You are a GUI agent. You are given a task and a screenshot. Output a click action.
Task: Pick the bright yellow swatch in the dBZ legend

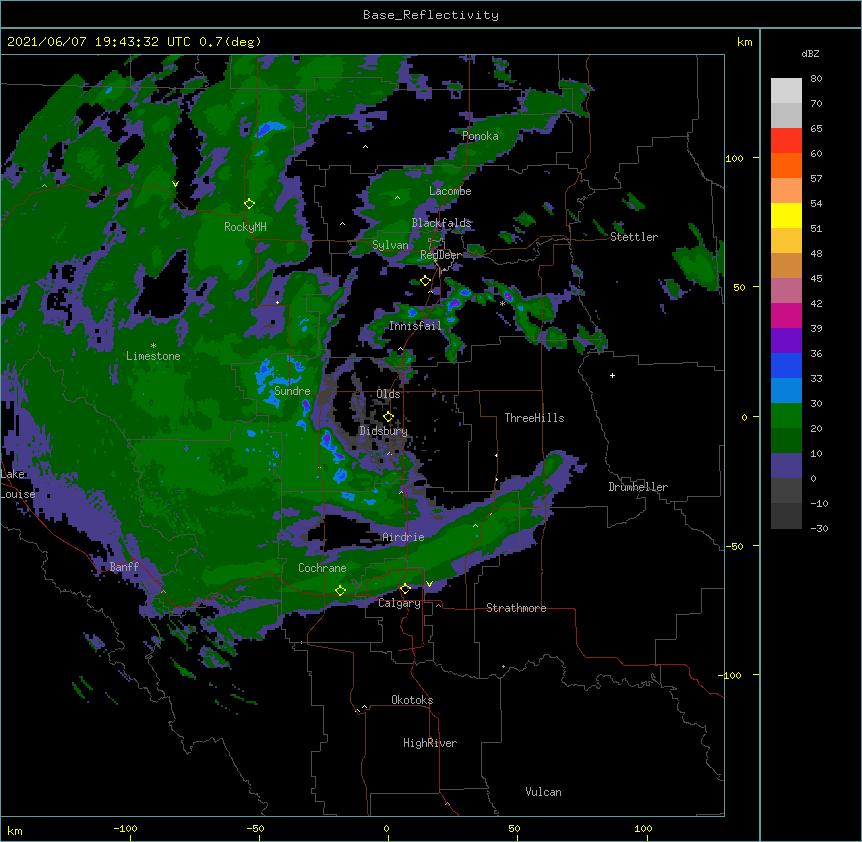click(786, 215)
